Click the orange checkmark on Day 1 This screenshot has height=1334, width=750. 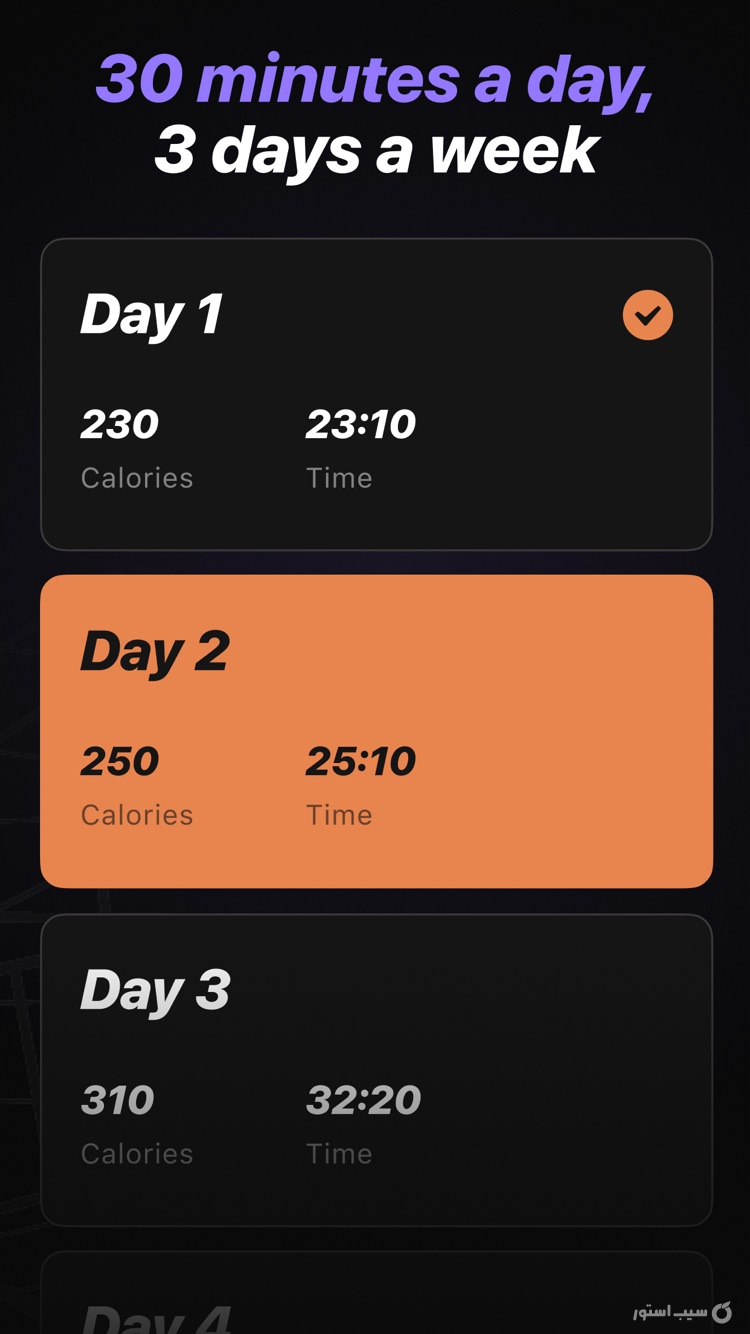(x=648, y=315)
